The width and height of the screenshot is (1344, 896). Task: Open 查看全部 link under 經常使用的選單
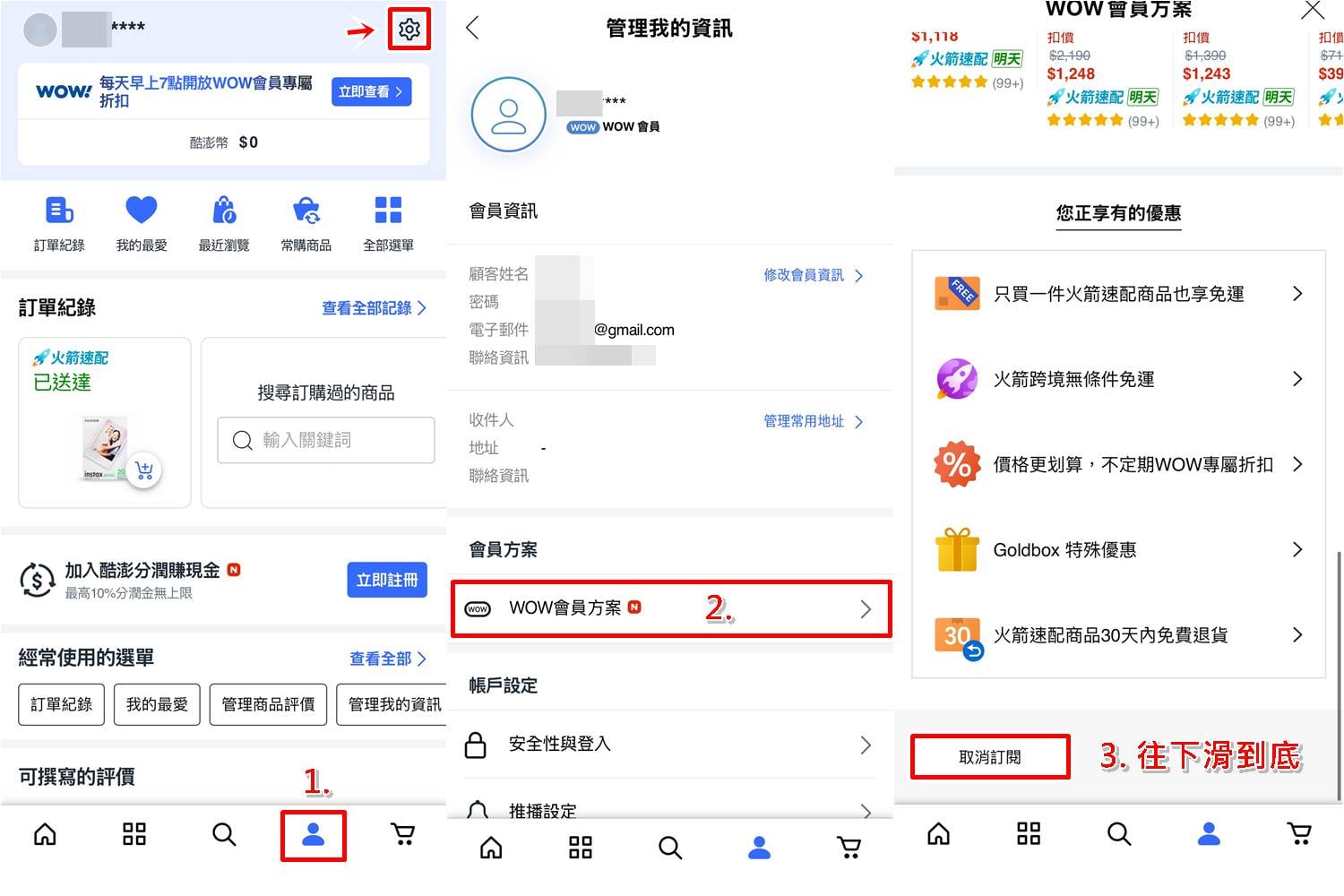(388, 659)
